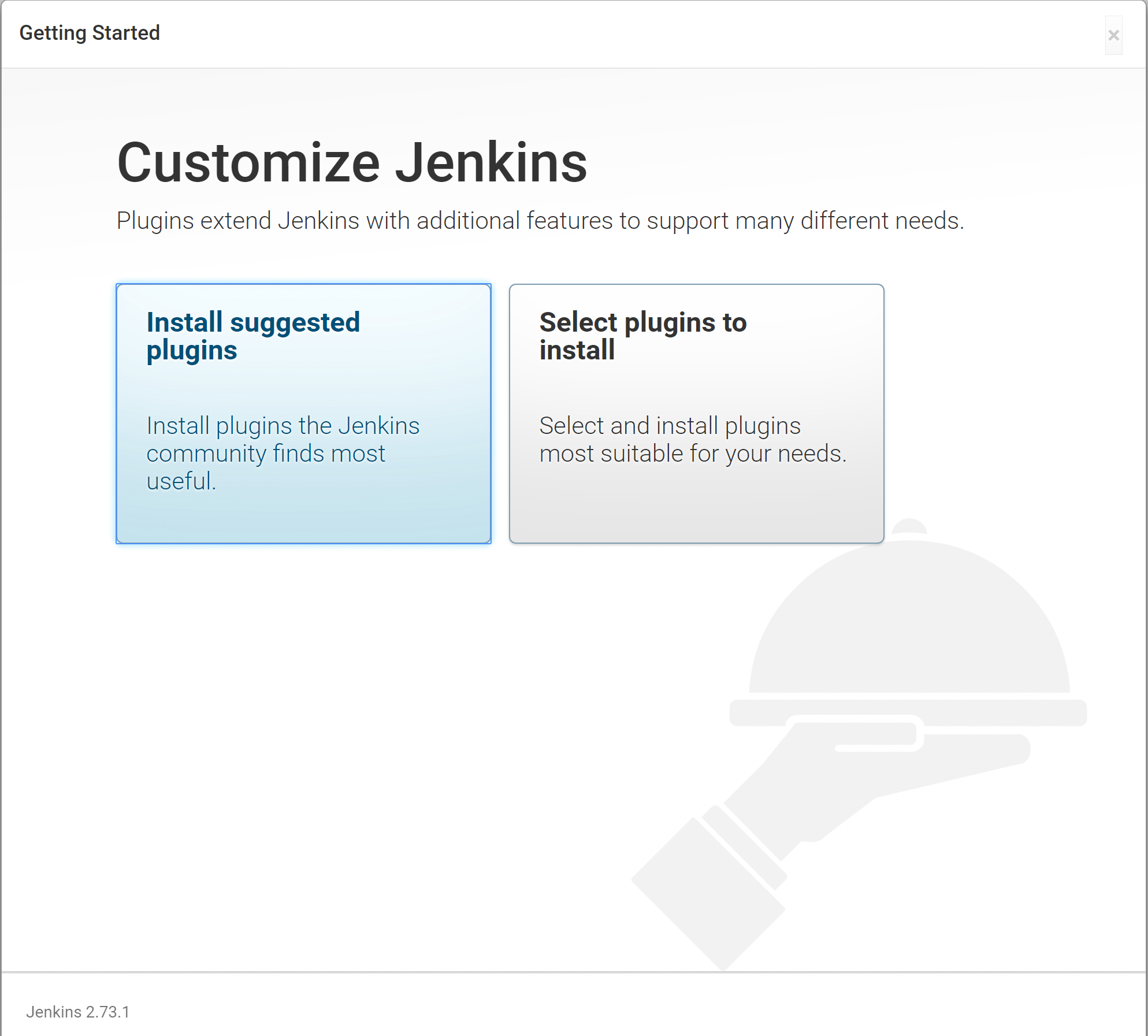Click the Jenkins community finds most useful description
The height and width of the screenshot is (1036, 1148).
coord(283,453)
